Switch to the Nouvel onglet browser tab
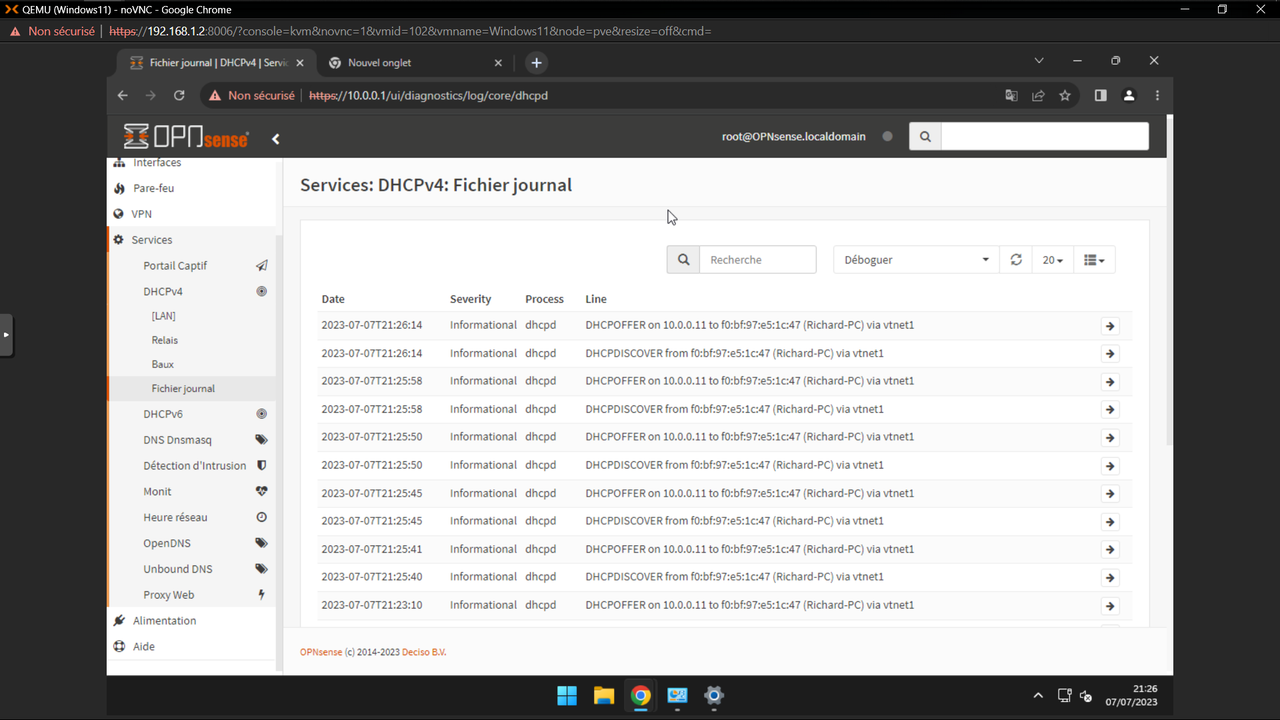Image resolution: width=1280 pixels, height=720 pixels. click(415, 62)
